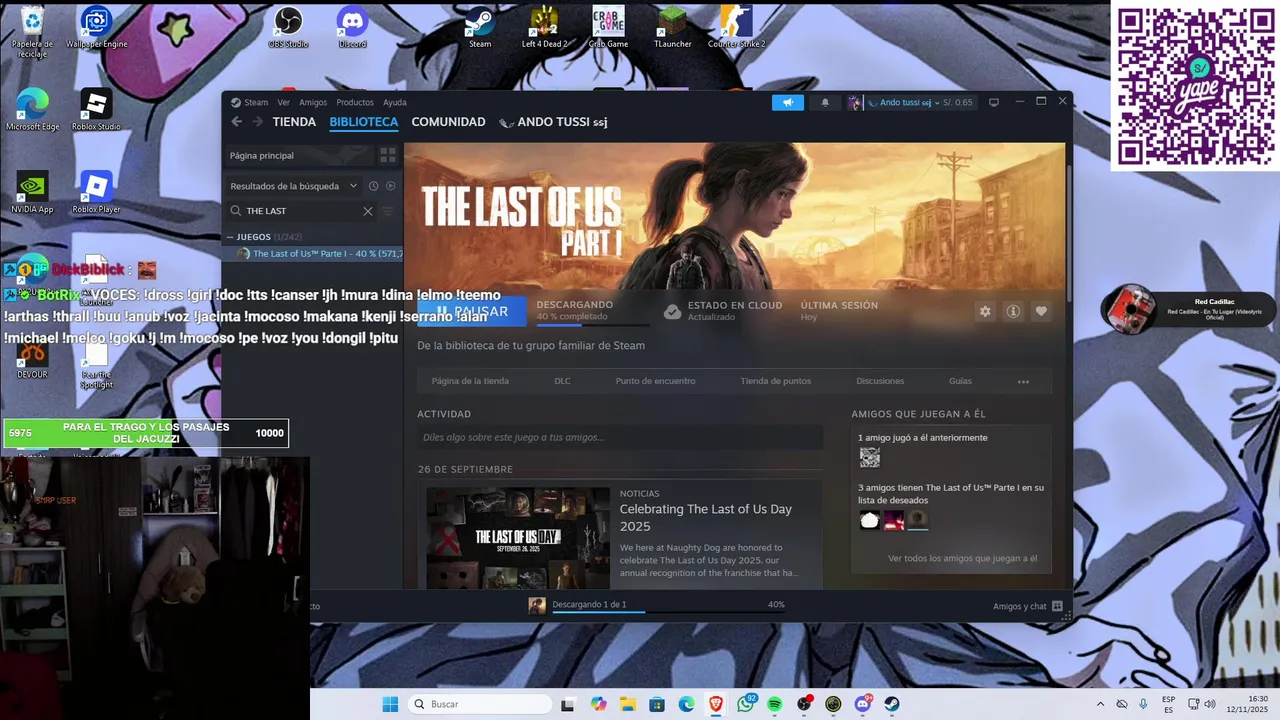Open Discusiones link
Image resolution: width=1280 pixels, height=720 pixels.
[x=880, y=381]
